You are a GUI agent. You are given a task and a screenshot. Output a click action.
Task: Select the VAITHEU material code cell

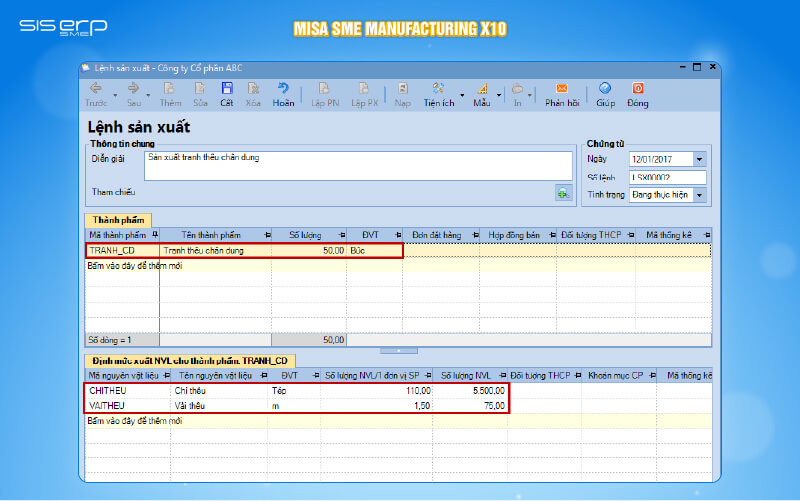[128, 406]
